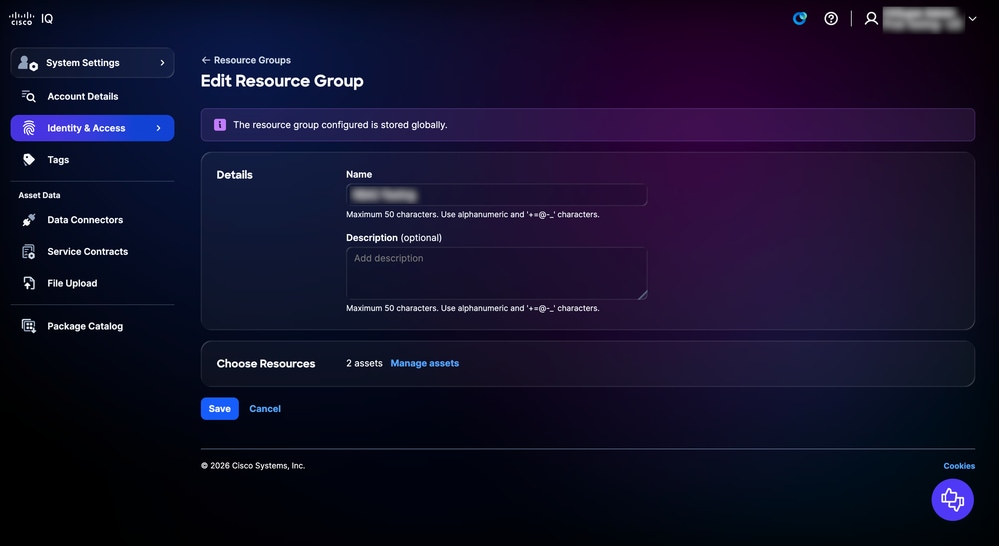The width and height of the screenshot is (999, 546).
Task: Grab the description textarea resize handle
Action: click(643, 294)
